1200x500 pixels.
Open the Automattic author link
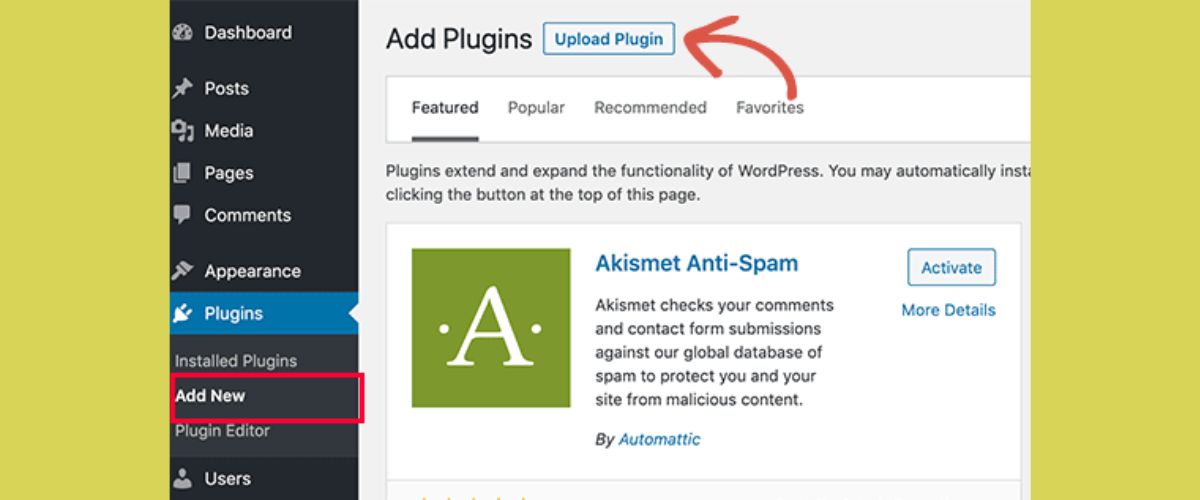coord(659,439)
